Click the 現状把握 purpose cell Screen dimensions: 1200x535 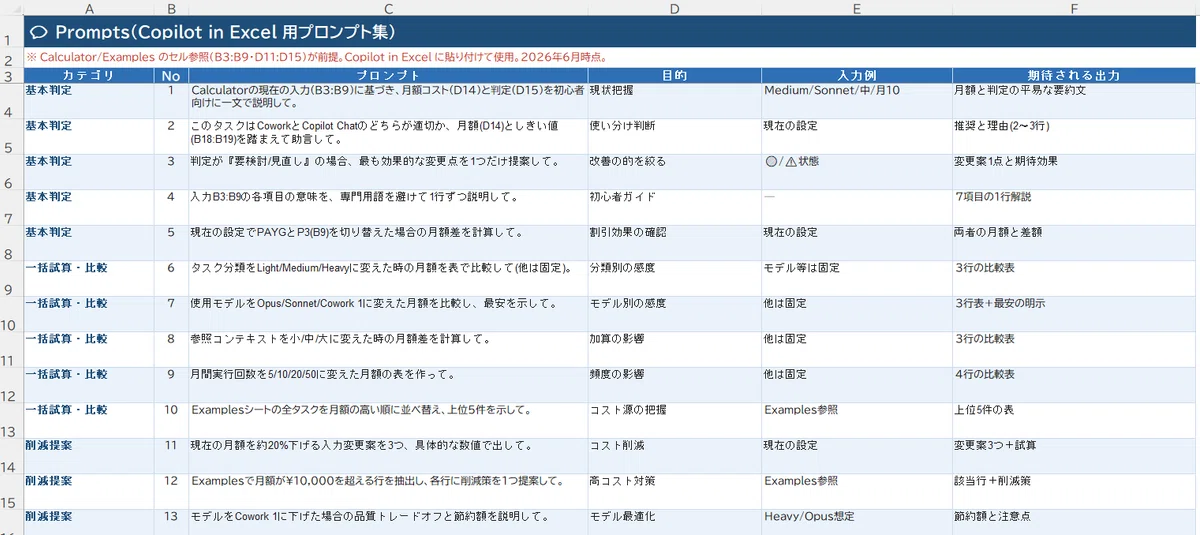[674, 101]
